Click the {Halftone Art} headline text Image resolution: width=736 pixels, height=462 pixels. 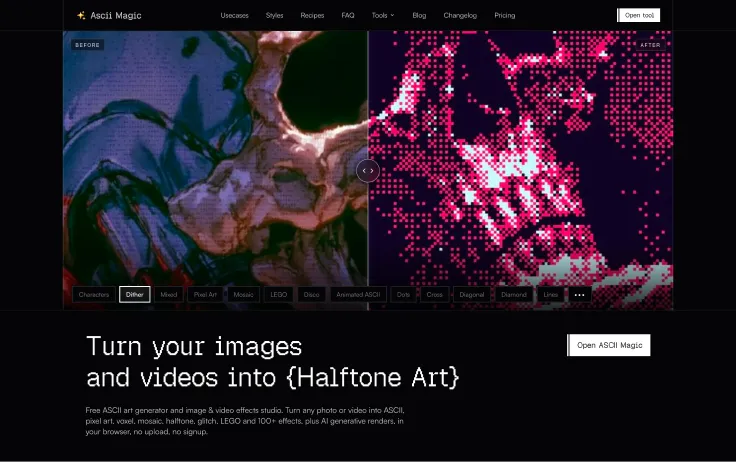(x=373, y=377)
